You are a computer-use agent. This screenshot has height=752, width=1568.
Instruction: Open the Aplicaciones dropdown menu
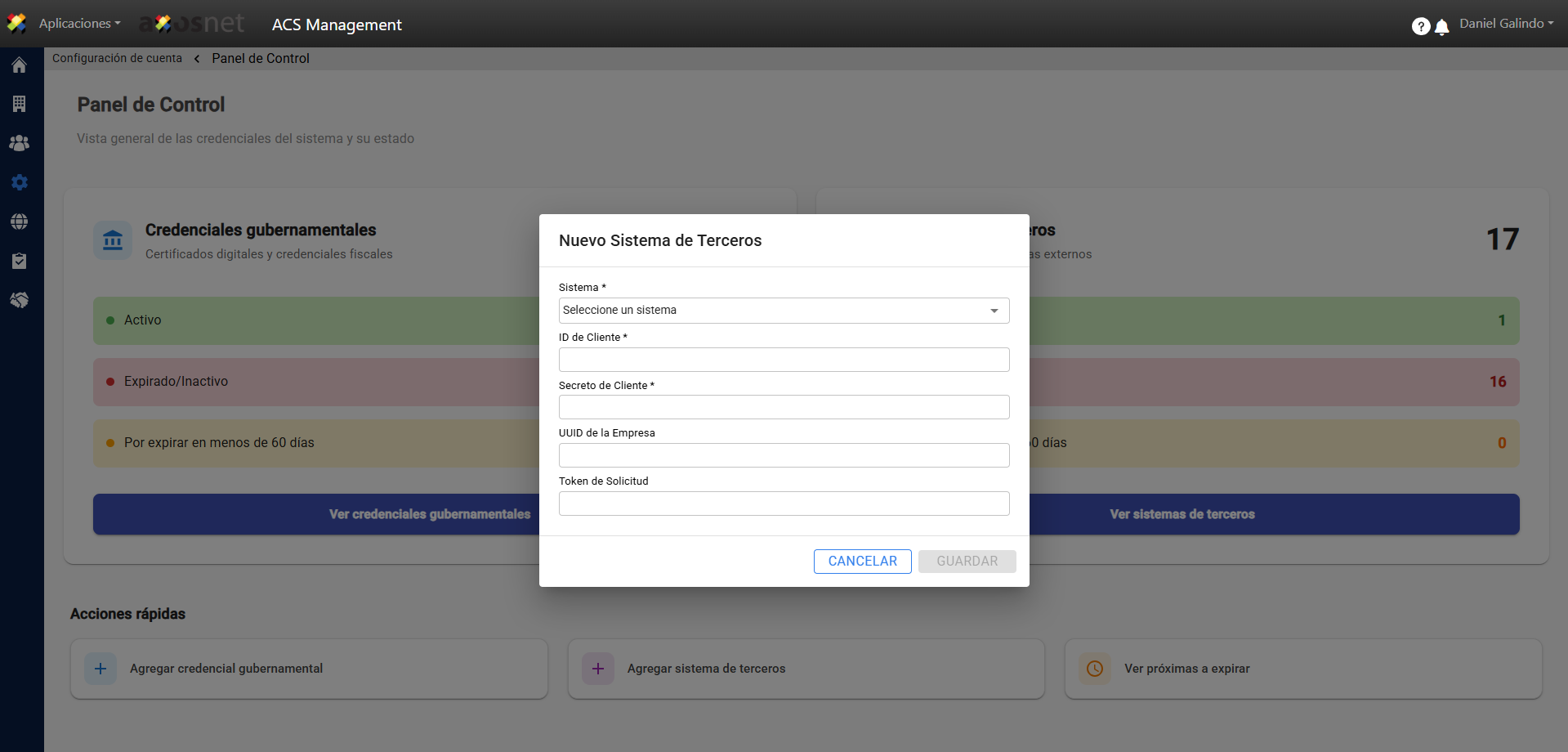pyautogui.click(x=79, y=24)
